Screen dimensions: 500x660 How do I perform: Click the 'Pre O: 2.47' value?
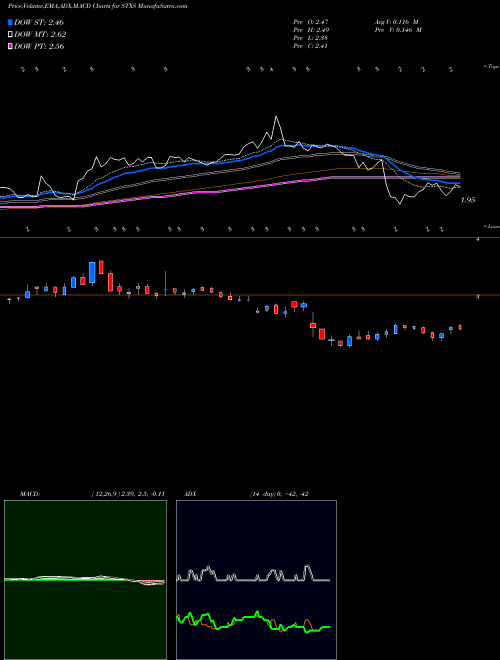[311, 22]
